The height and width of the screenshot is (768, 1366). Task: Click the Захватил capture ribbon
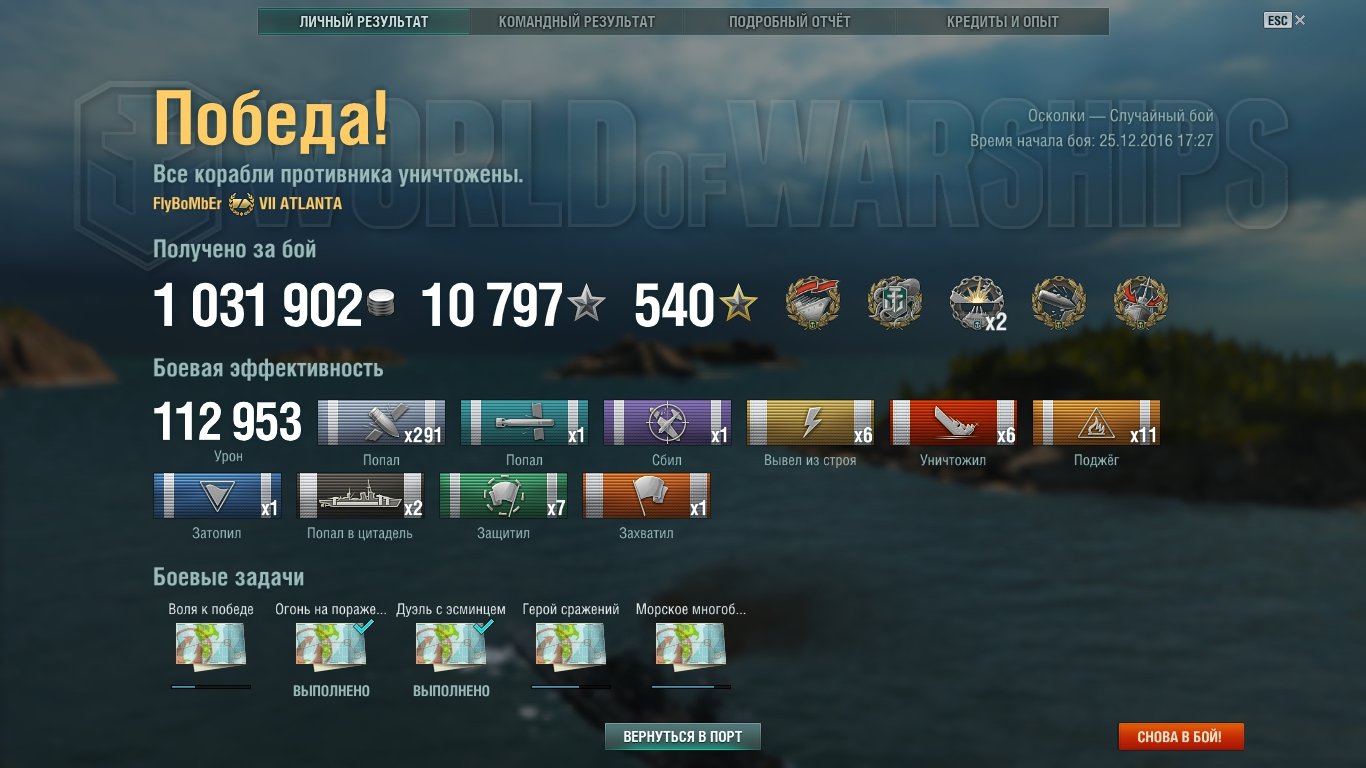click(646, 496)
